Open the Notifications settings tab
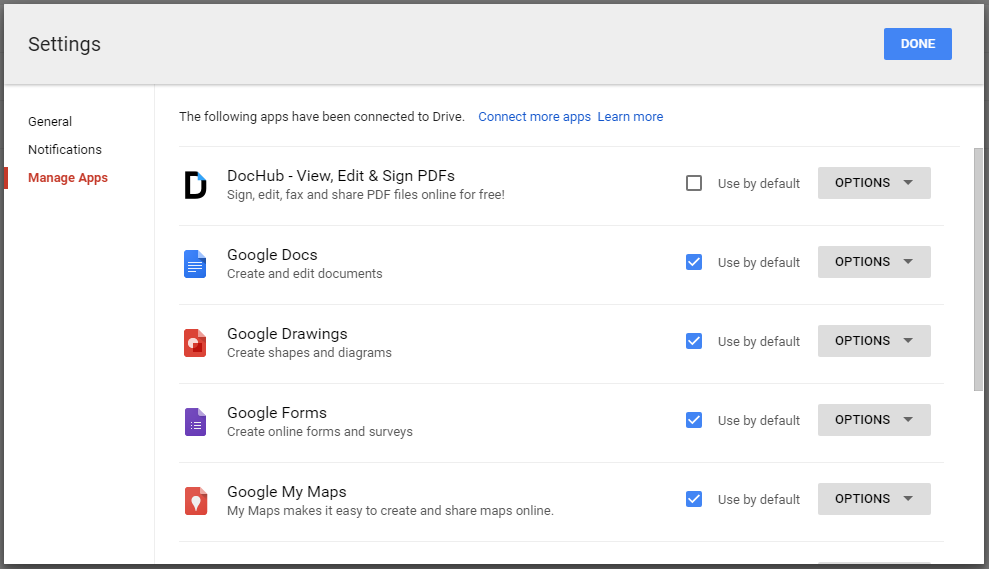This screenshot has height=569, width=989. (x=65, y=150)
